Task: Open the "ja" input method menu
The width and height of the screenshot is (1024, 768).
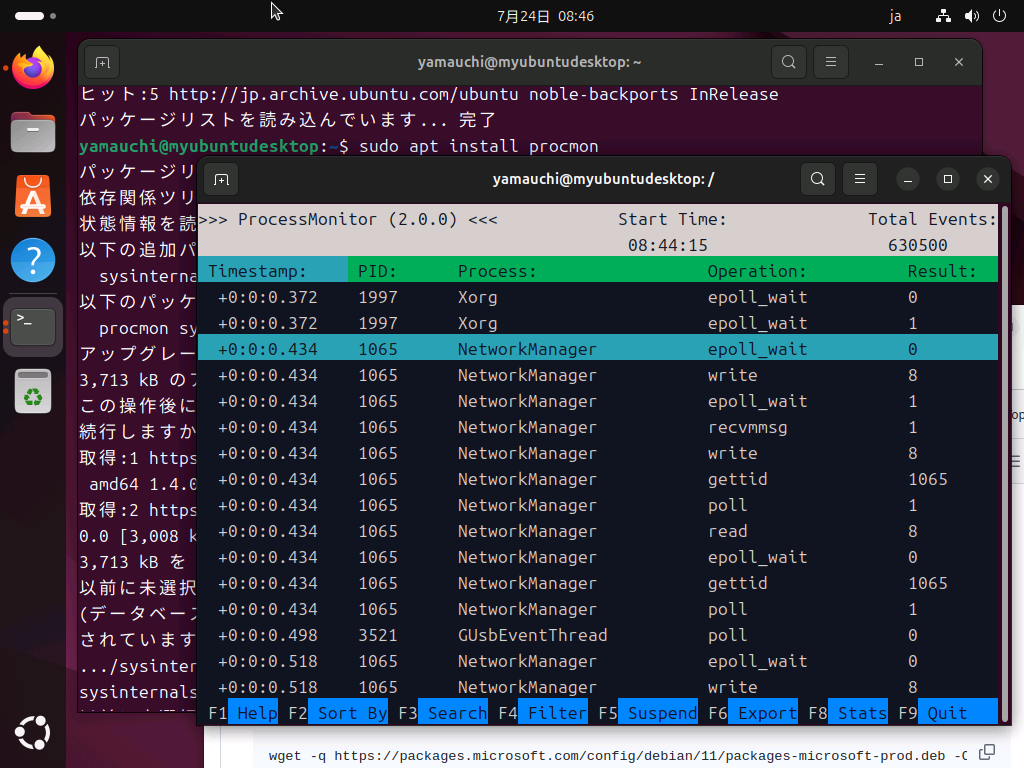Action: [895, 15]
